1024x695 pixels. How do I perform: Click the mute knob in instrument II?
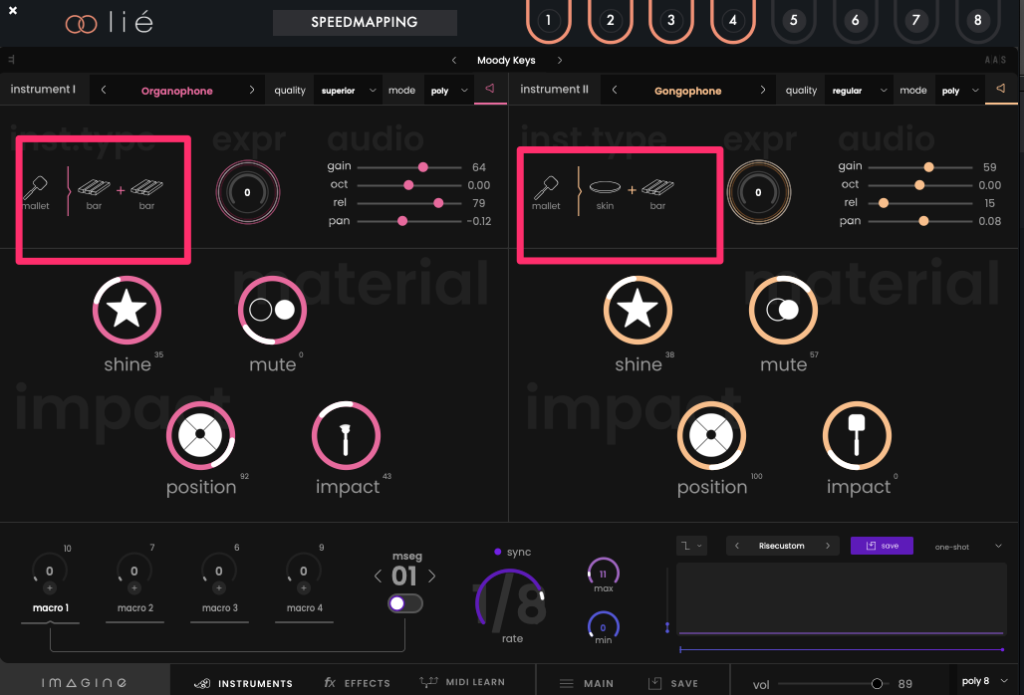tap(783, 311)
